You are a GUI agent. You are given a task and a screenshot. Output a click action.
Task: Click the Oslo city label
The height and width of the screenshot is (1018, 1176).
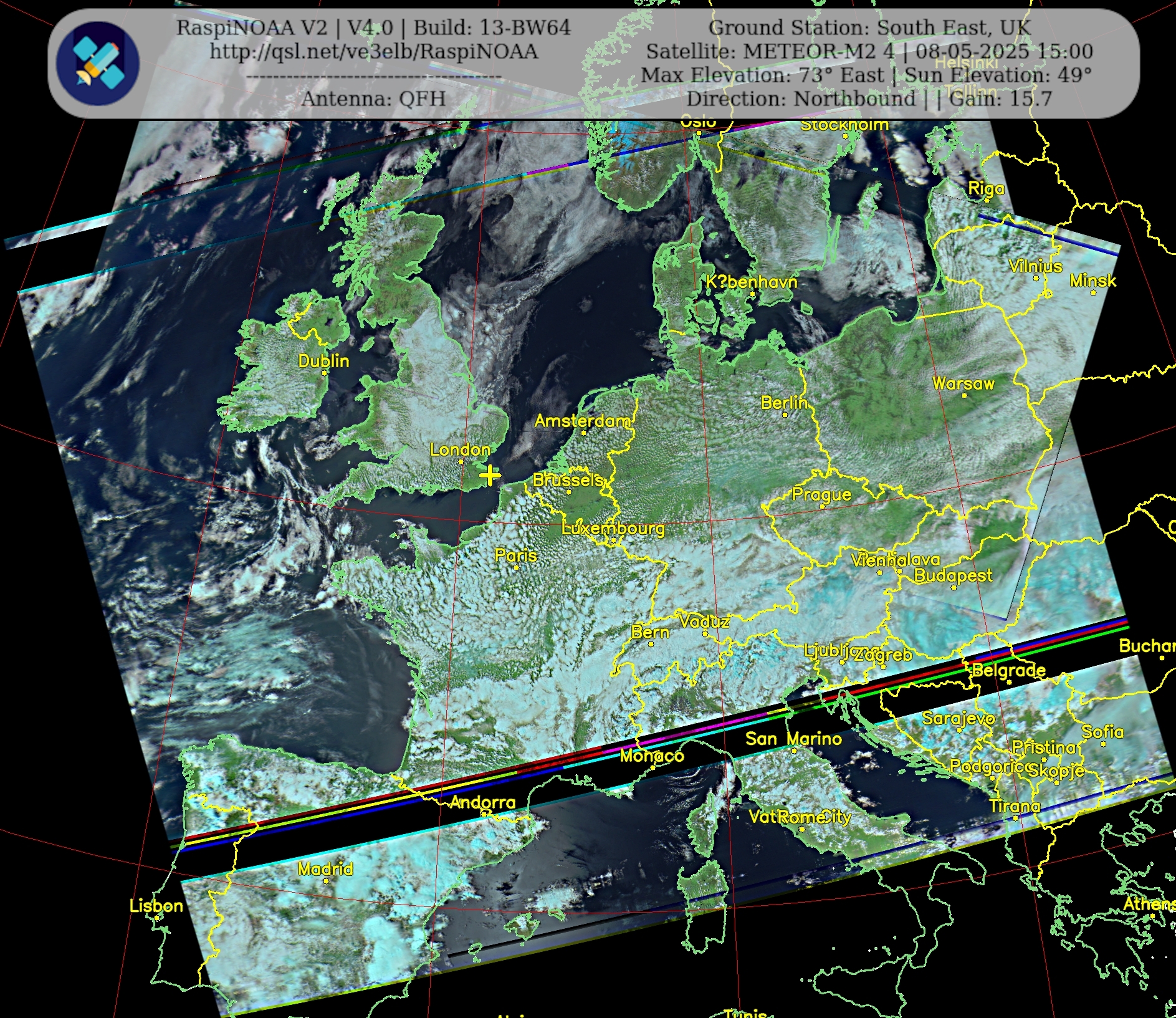click(x=698, y=122)
